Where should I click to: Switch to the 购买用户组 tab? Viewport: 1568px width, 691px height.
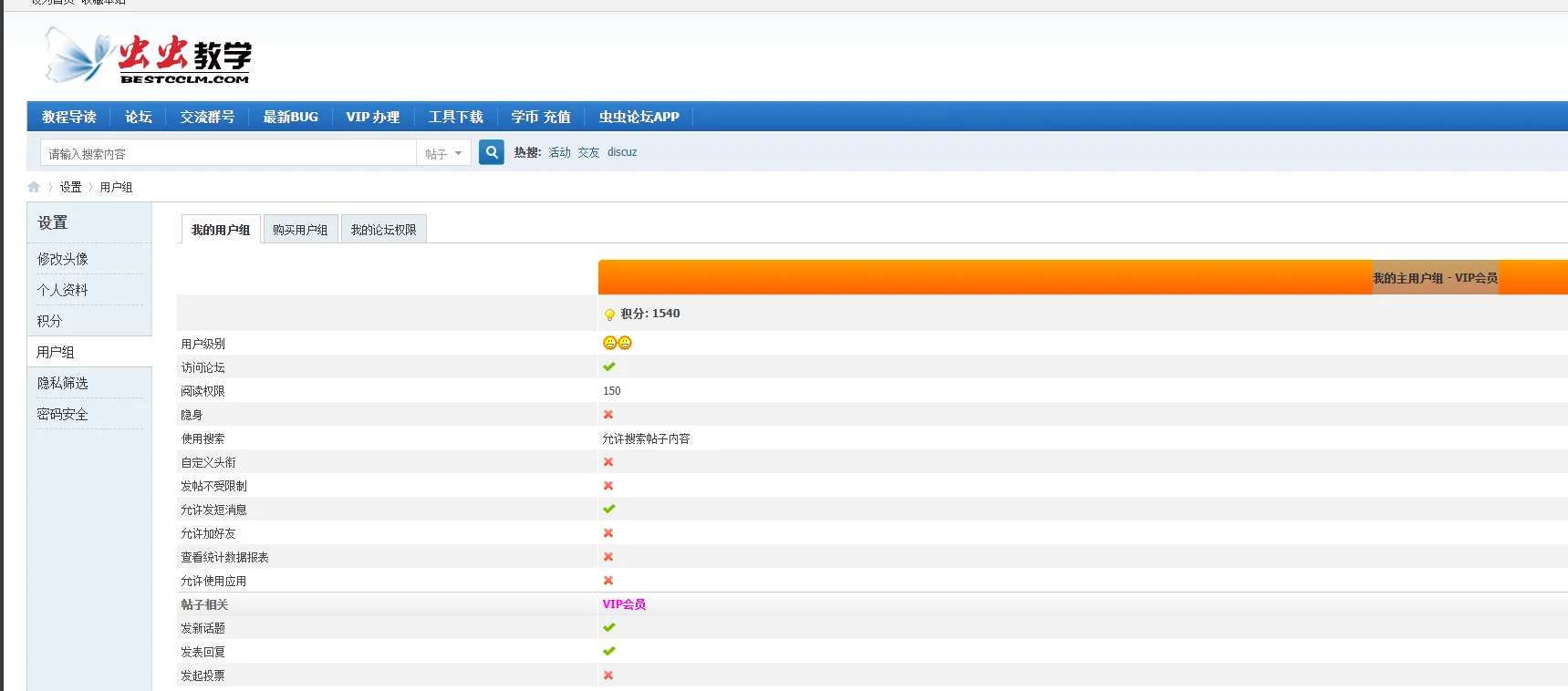tap(300, 230)
